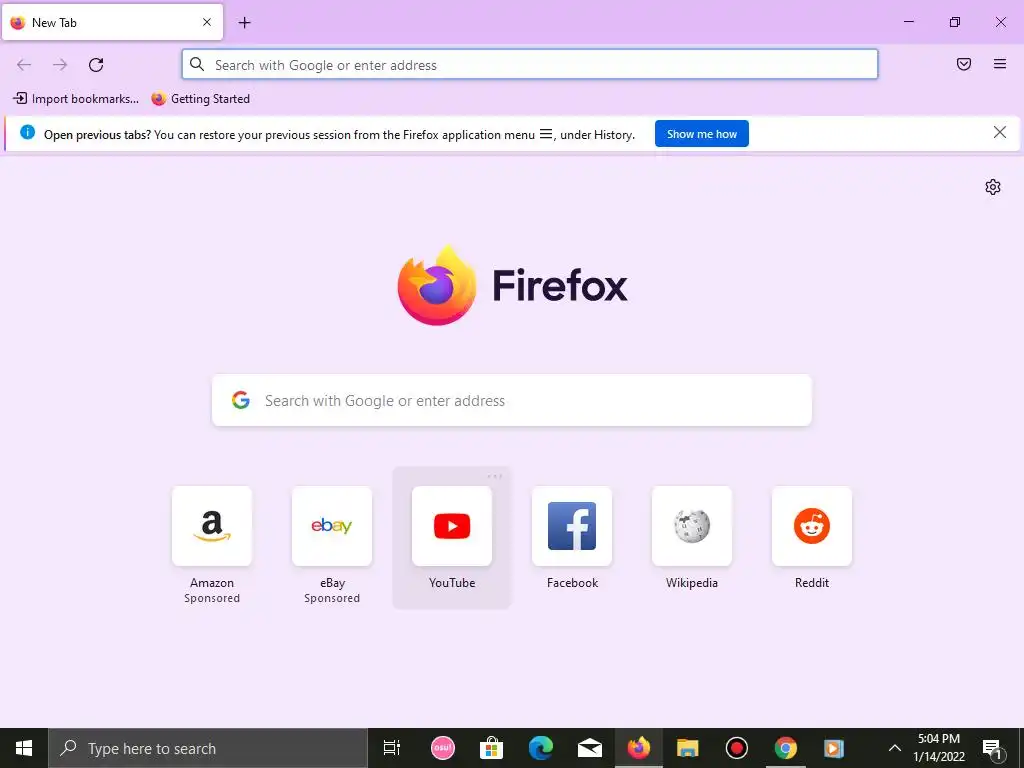
Task: Click the Google G icon in search box
Action: (240, 400)
